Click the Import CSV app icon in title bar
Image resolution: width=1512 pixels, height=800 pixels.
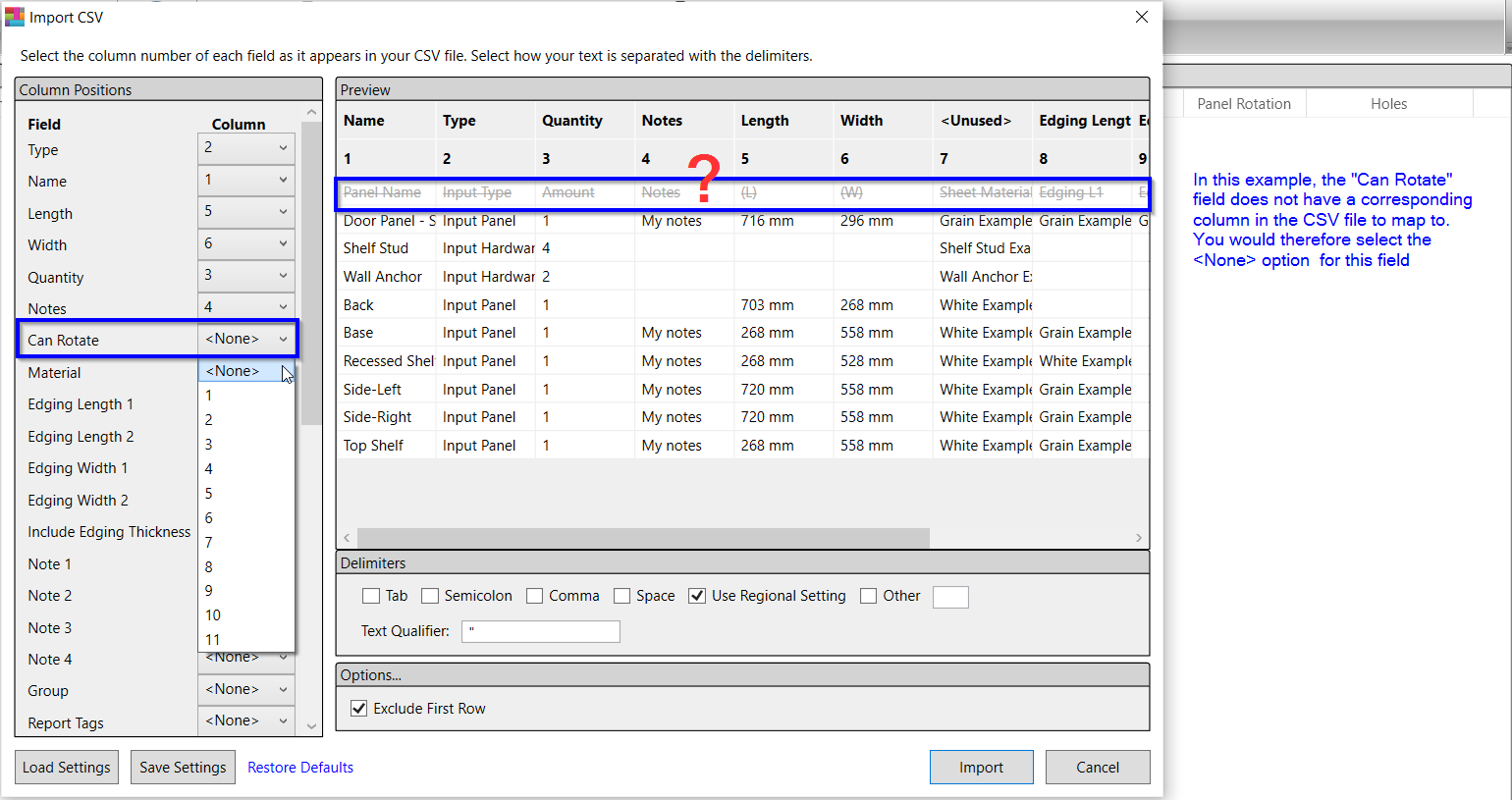coord(15,17)
